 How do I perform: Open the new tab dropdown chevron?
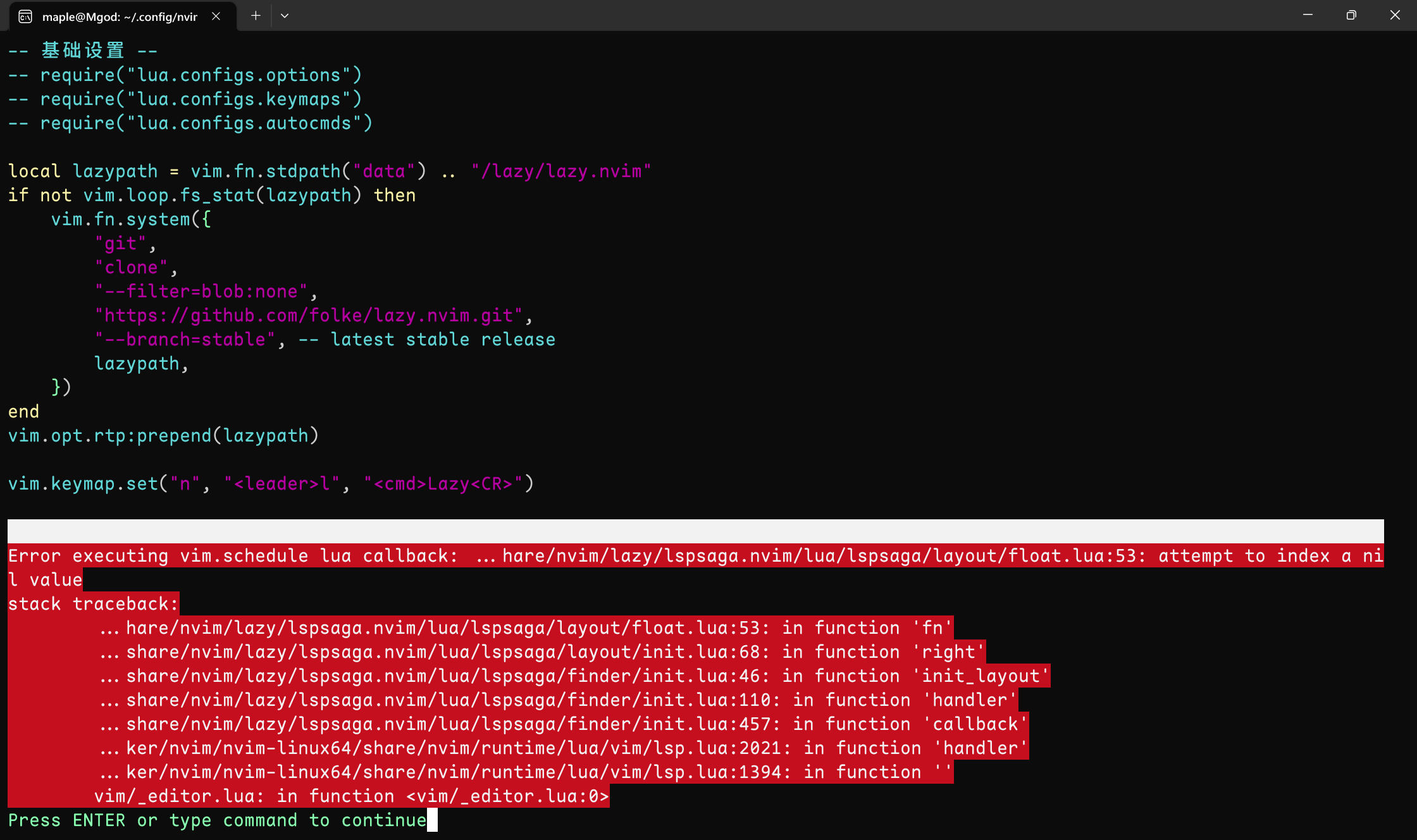pos(284,15)
